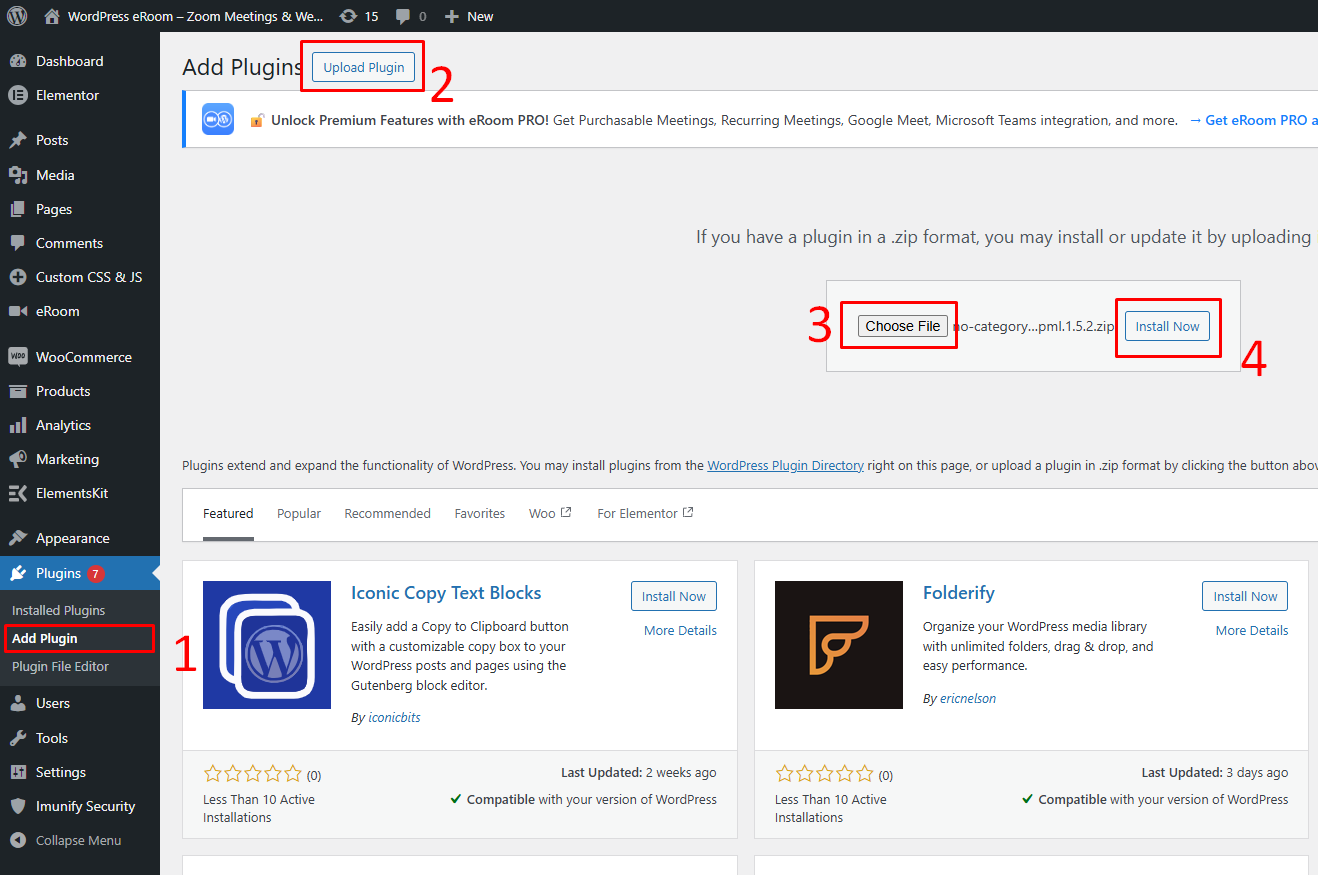Click the Tools wrench icon
The width and height of the screenshot is (1318, 875).
(x=18, y=738)
